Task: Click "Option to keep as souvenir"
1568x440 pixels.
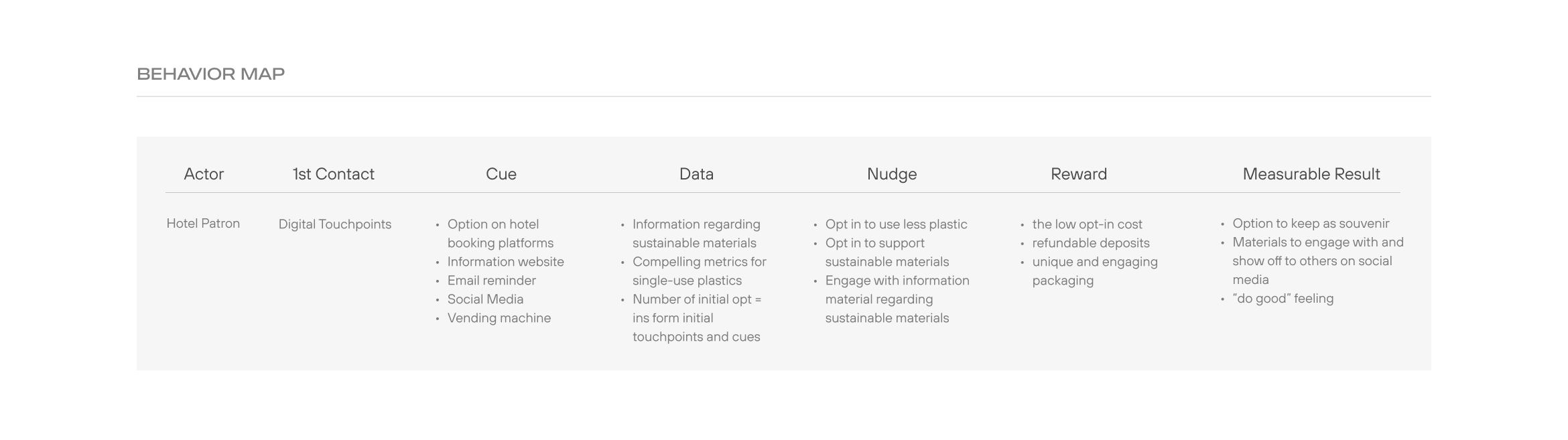Action: coord(1310,224)
